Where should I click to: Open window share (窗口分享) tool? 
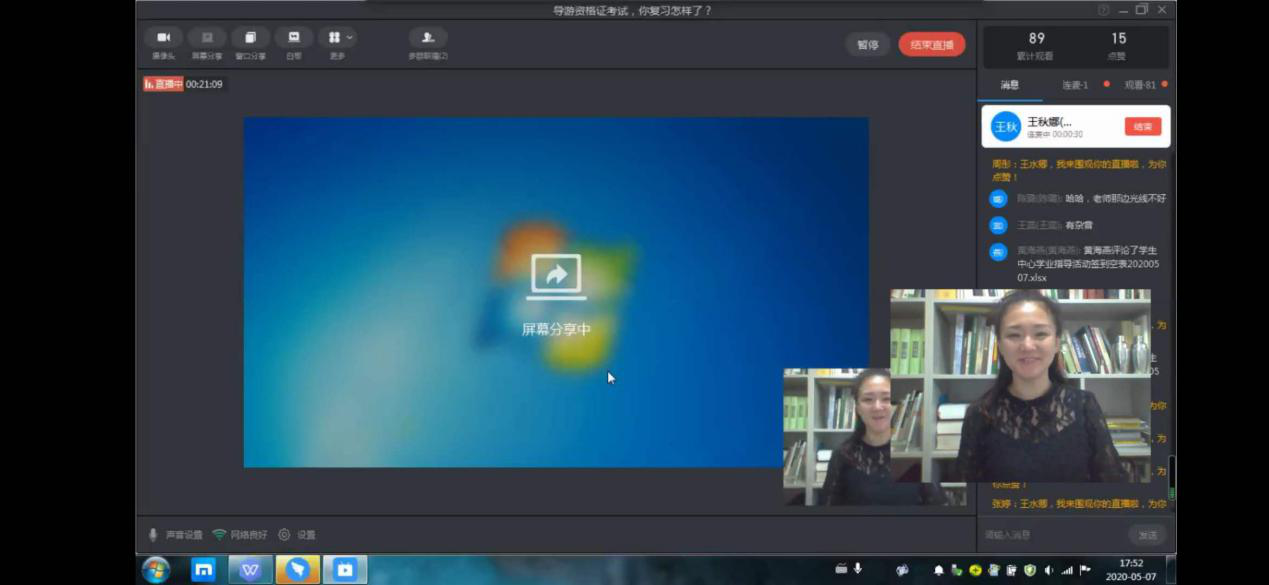(250, 38)
